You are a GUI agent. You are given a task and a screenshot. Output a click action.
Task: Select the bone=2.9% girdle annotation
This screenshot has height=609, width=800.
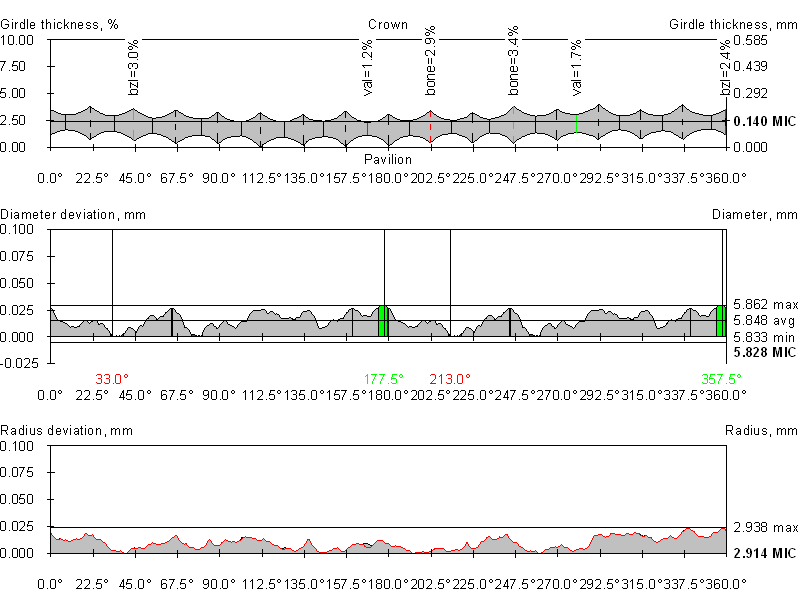pos(430,61)
